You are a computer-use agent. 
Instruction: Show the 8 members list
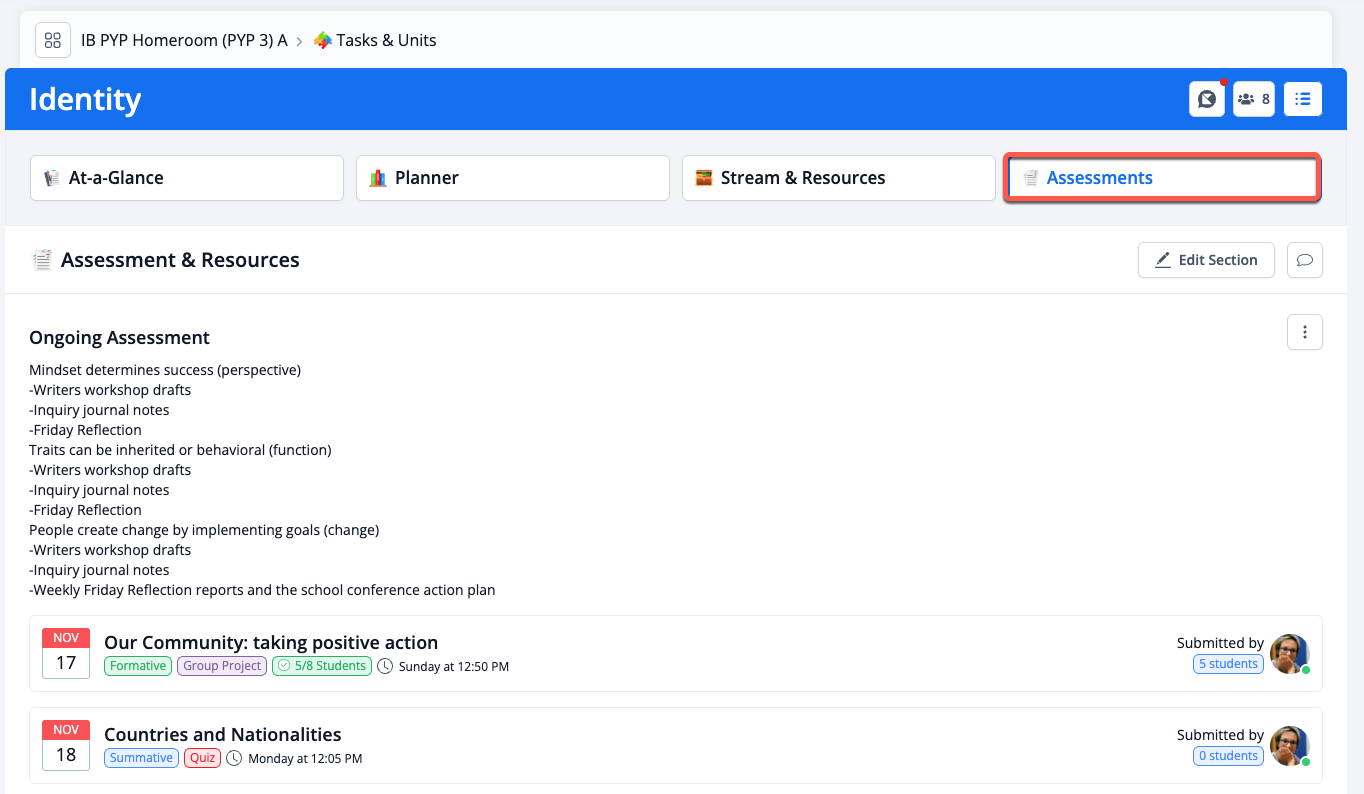pyautogui.click(x=1254, y=99)
